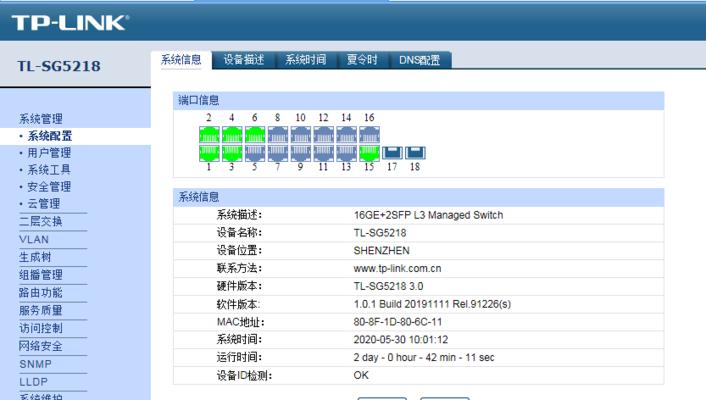
Task: Select 系统配置 in sidebar
Action: tap(50, 136)
